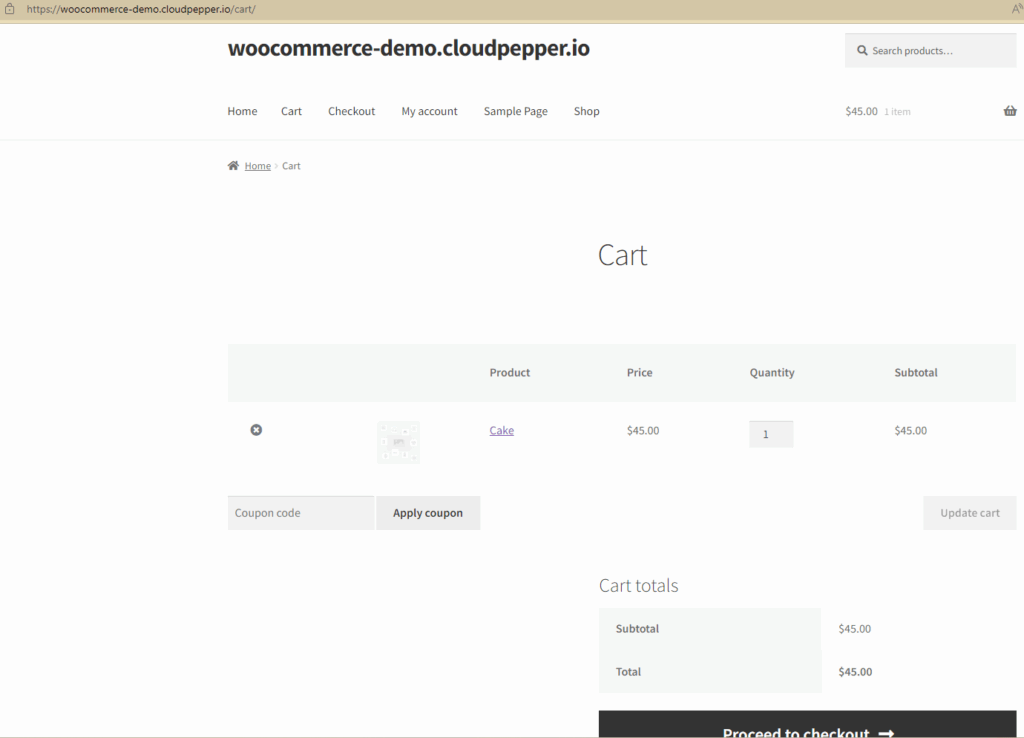1024x738 pixels.
Task: Click the home icon in the breadcrumb
Action: 233,164
